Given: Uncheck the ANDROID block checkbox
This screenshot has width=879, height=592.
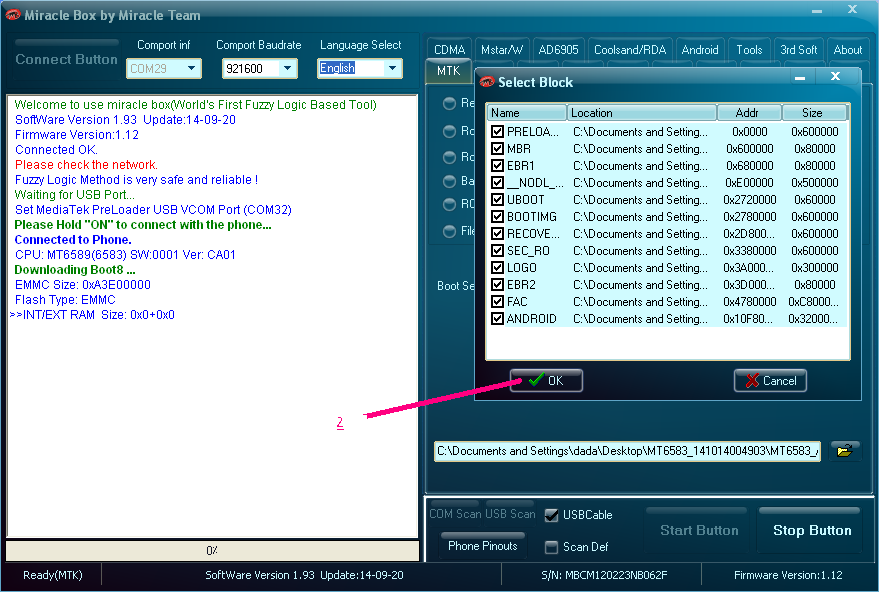Looking at the screenshot, I should [497, 318].
